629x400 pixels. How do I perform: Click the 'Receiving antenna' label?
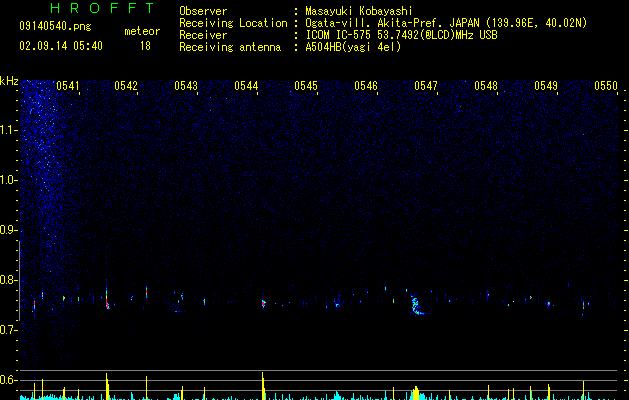point(230,47)
